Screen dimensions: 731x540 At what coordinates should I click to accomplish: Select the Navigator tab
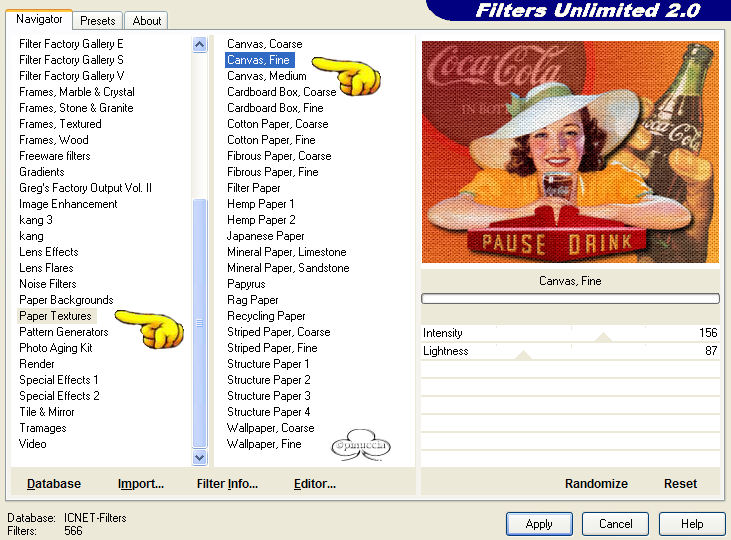(39, 19)
